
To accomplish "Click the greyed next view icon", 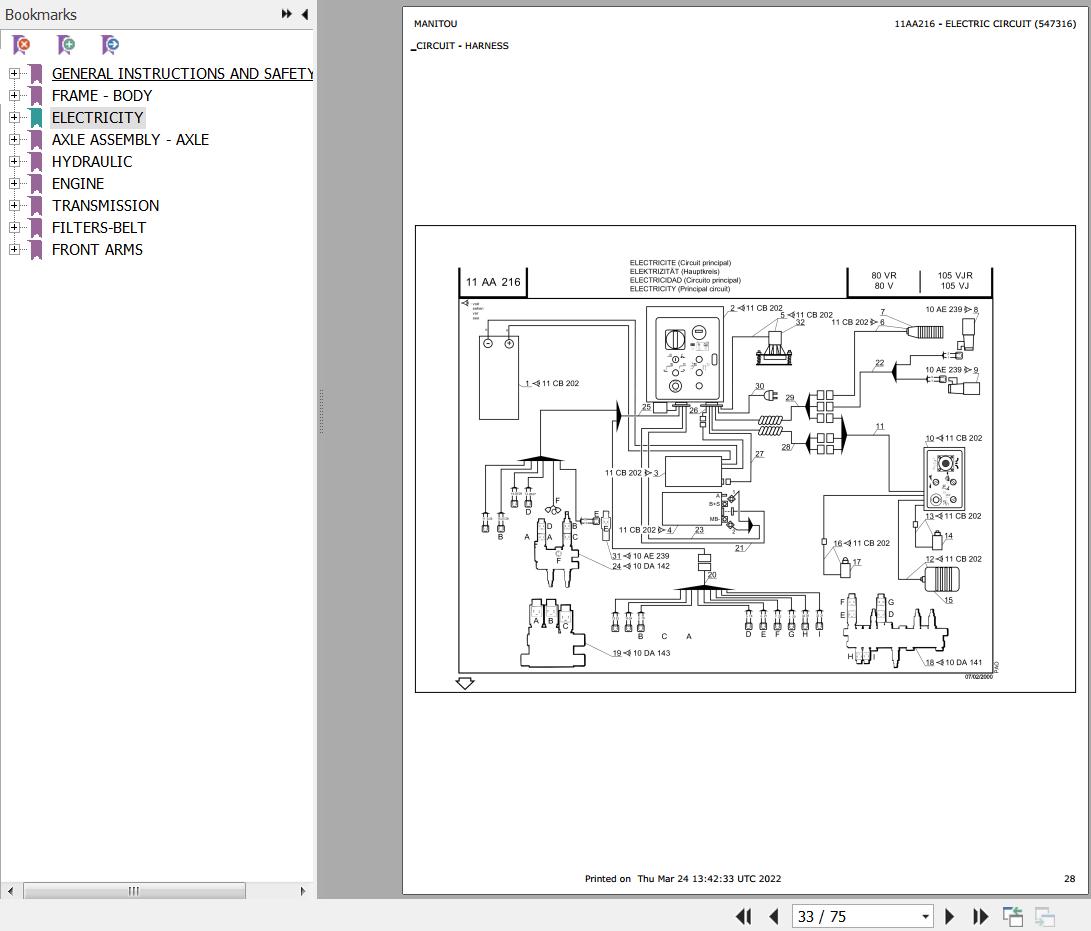I will tap(1044, 916).
